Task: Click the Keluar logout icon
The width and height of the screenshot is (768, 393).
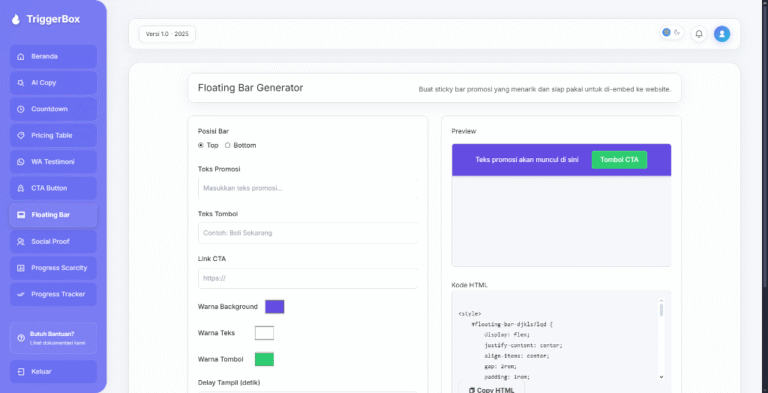Action: coord(21,371)
